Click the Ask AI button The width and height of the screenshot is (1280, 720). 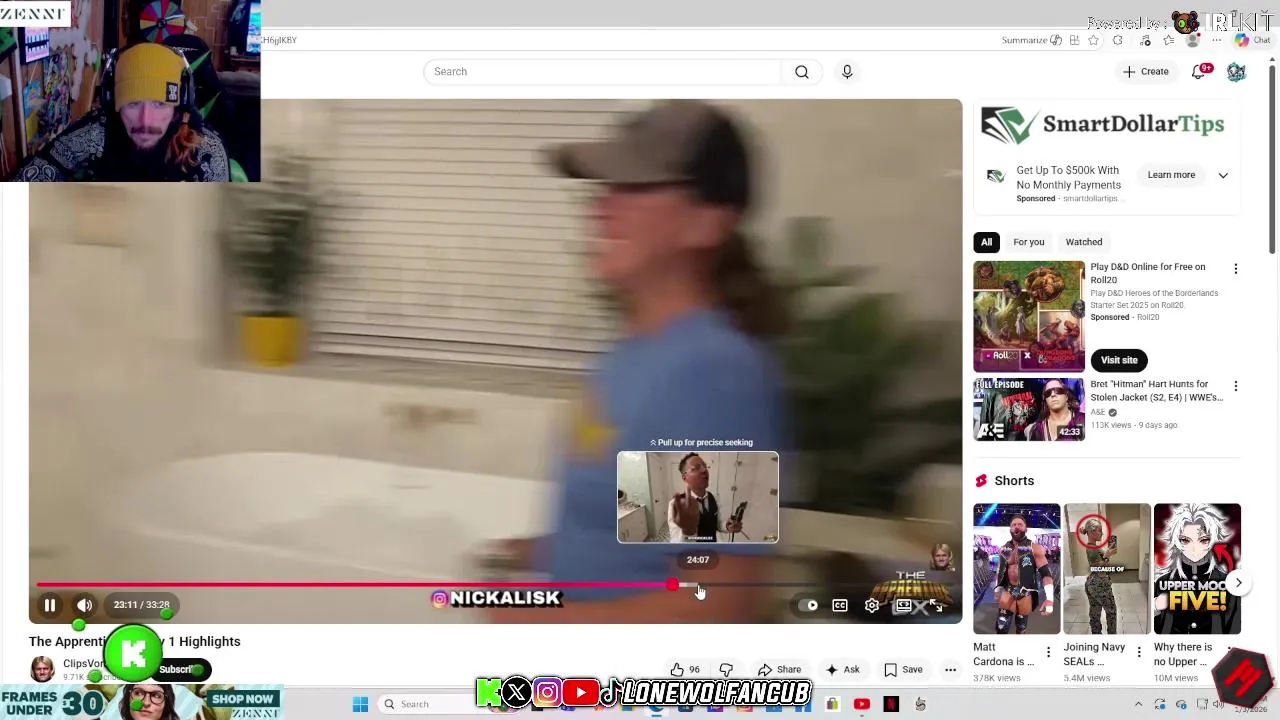(842, 670)
